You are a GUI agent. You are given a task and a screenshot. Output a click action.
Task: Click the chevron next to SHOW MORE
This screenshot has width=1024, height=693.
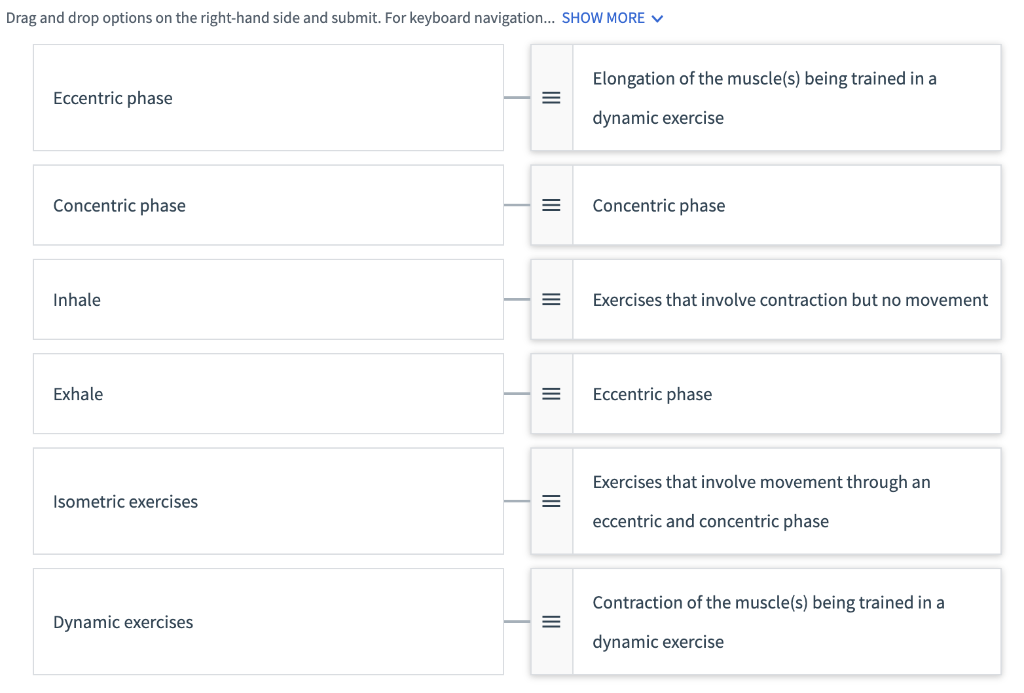click(x=657, y=17)
